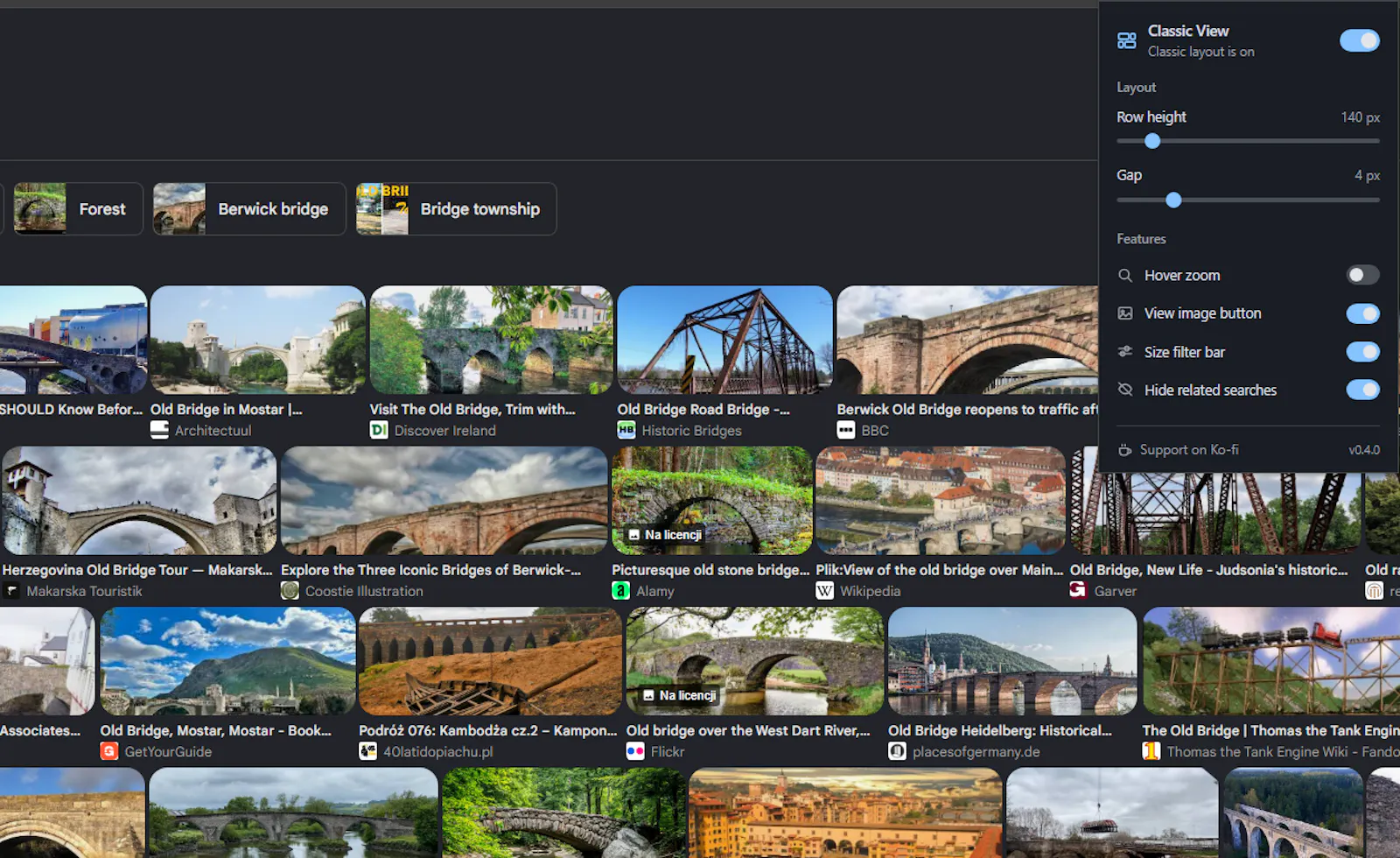Viewport: 1400px width, 858px height.
Task: Click Na licencji badge on Flickr image
Action: coord(679,695)
